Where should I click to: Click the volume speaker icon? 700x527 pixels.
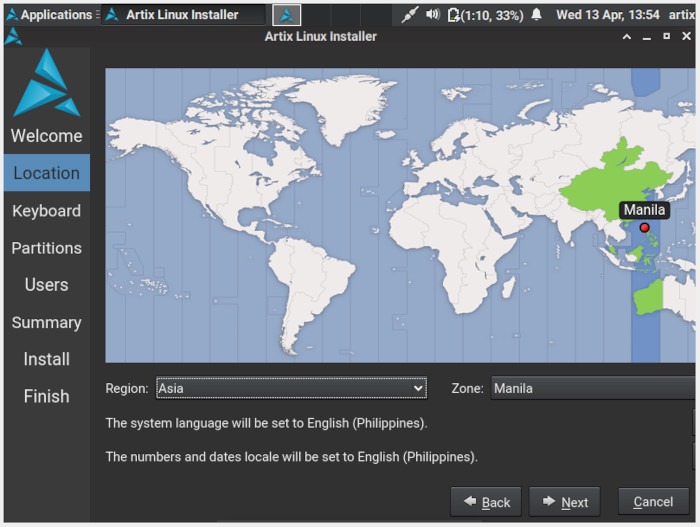pos(432,15)
